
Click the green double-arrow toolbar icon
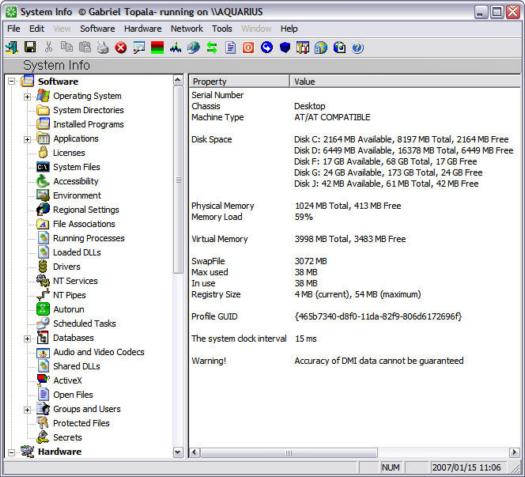point(212,48)
